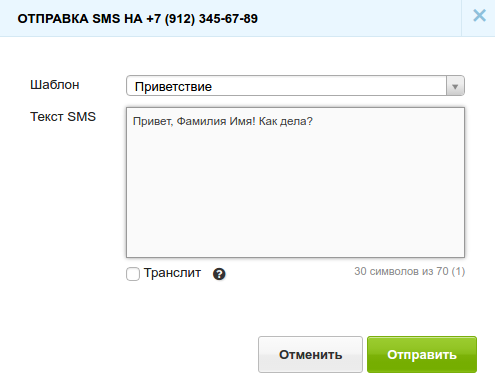Click the Translit help question mark icon
This screenshot has height=381, width=495.
219,274
